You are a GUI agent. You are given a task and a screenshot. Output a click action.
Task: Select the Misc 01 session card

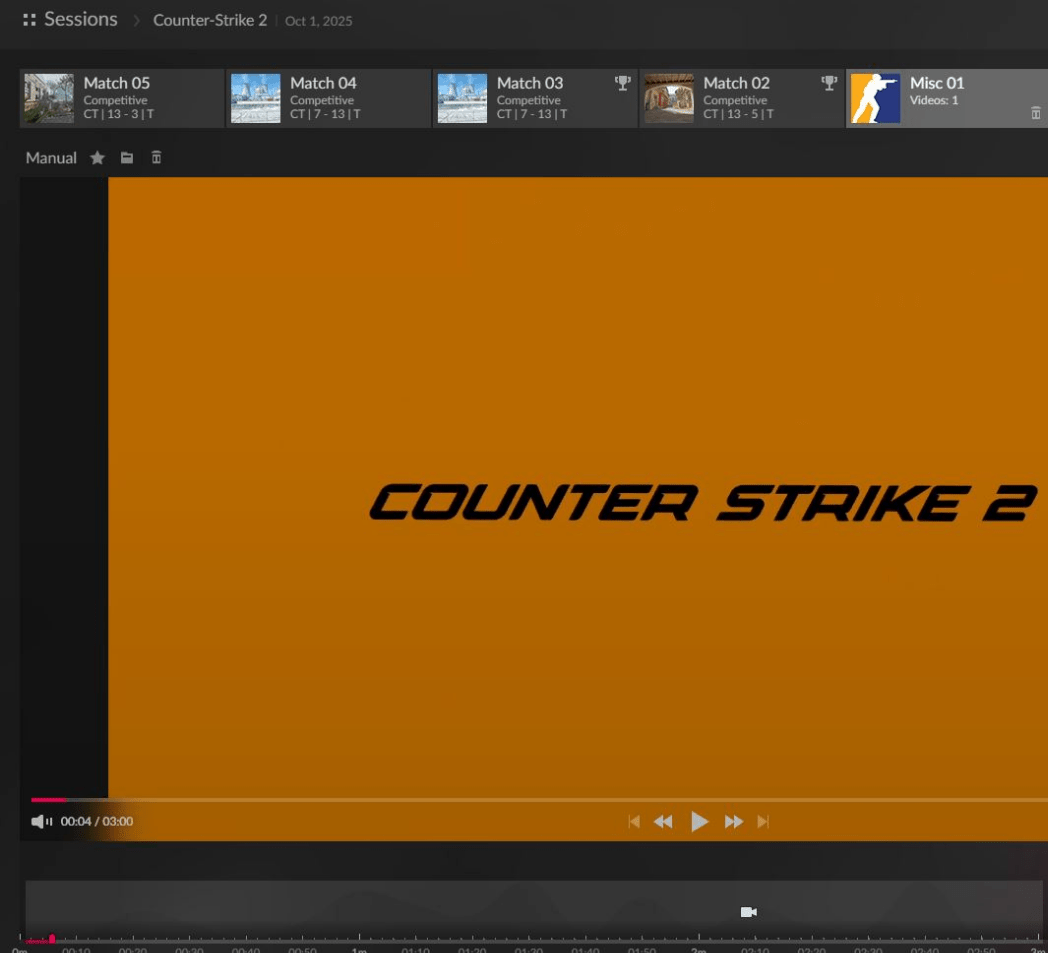[x=946, y=98]
